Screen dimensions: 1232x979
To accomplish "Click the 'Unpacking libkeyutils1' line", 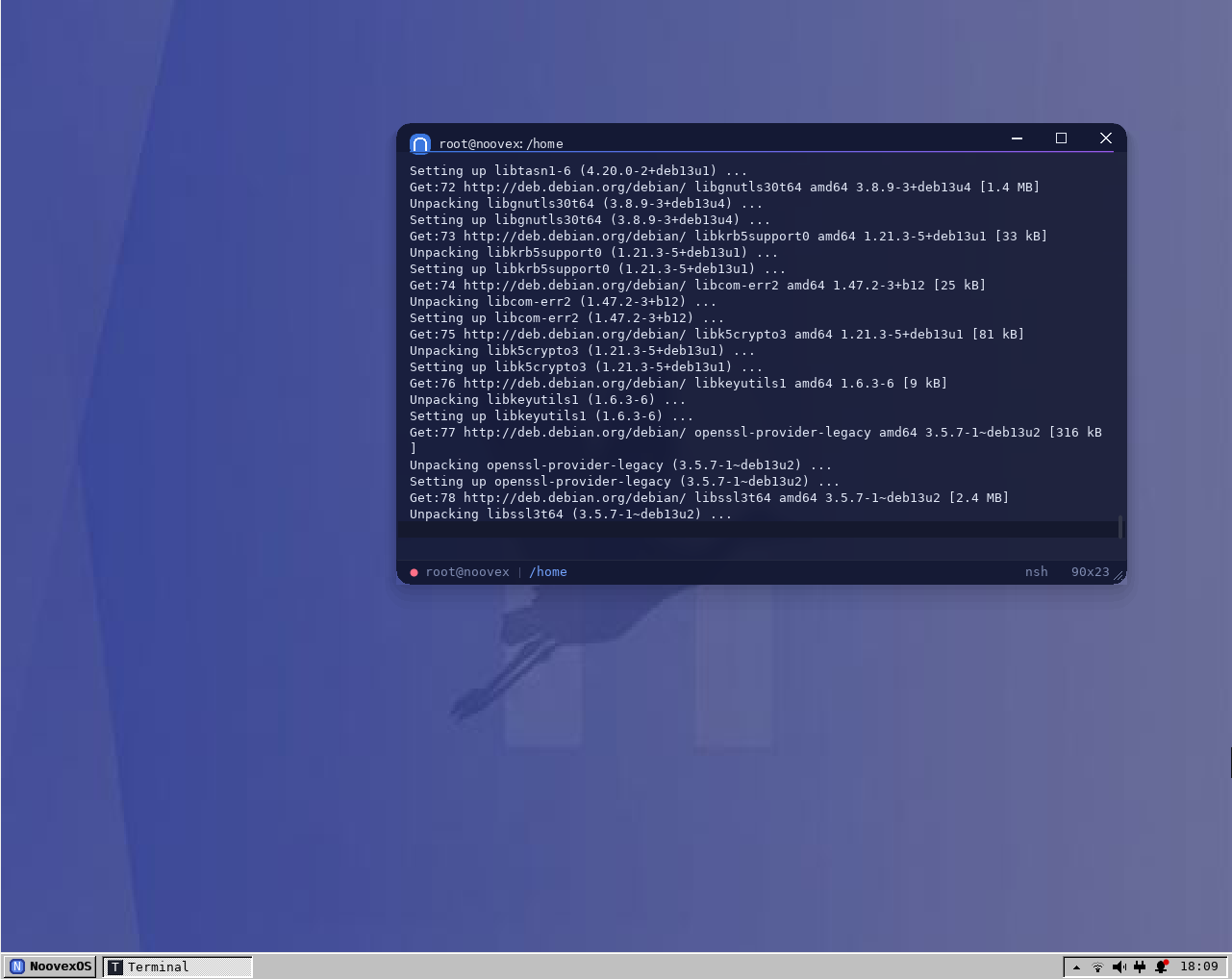I will pyautogui.click(x=547, y=400).
